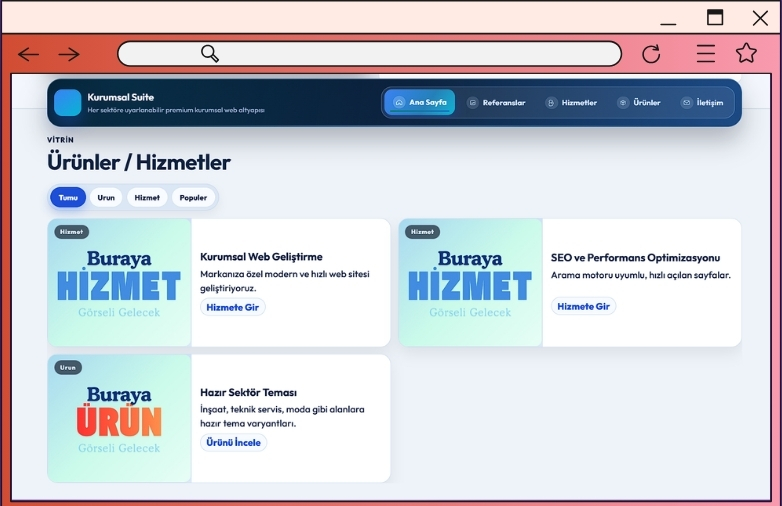The image size is (782, 506).
Task: Filter list by Urun
Action: pos(106,198)
